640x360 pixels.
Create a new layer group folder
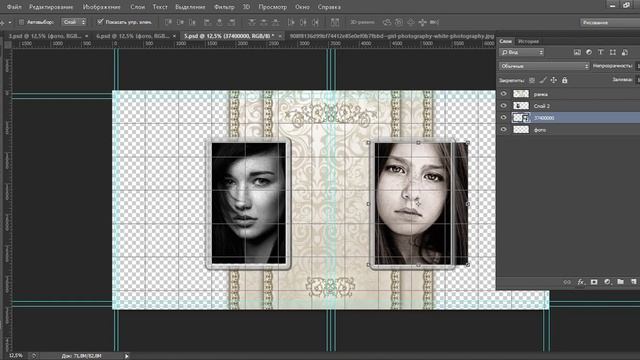(620, 282)
